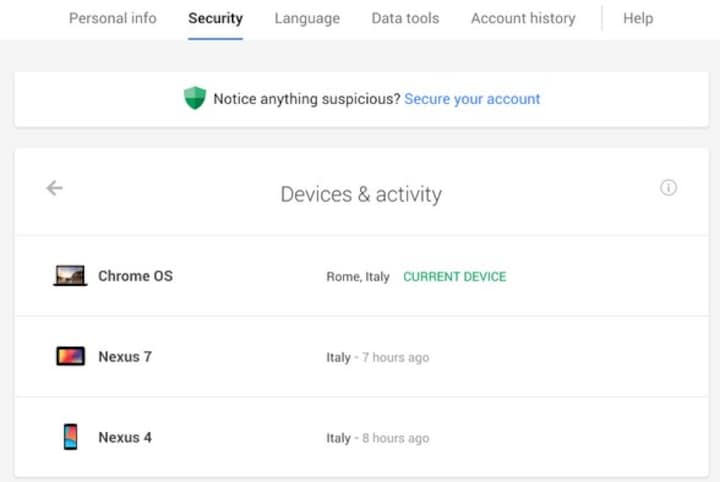
Task: Open the Nexus 4 device entry
Action: click(x=361, y=437)
